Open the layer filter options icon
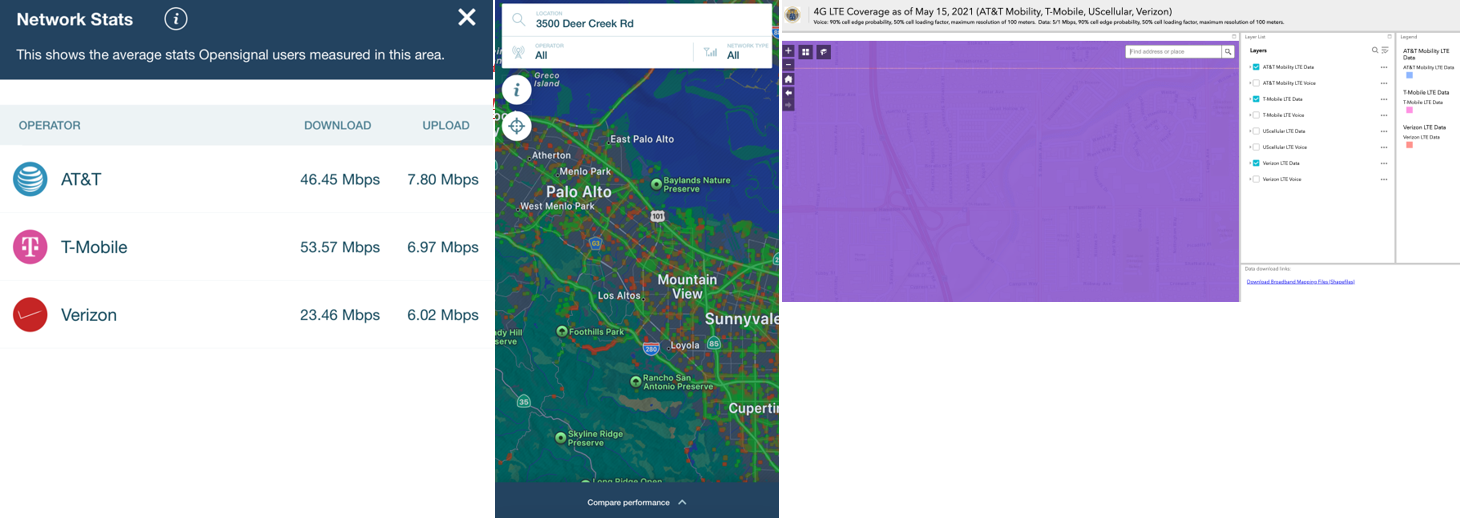Image resolution: width=1460 pixels, height=518 pixels. [x=1385, y=50]
